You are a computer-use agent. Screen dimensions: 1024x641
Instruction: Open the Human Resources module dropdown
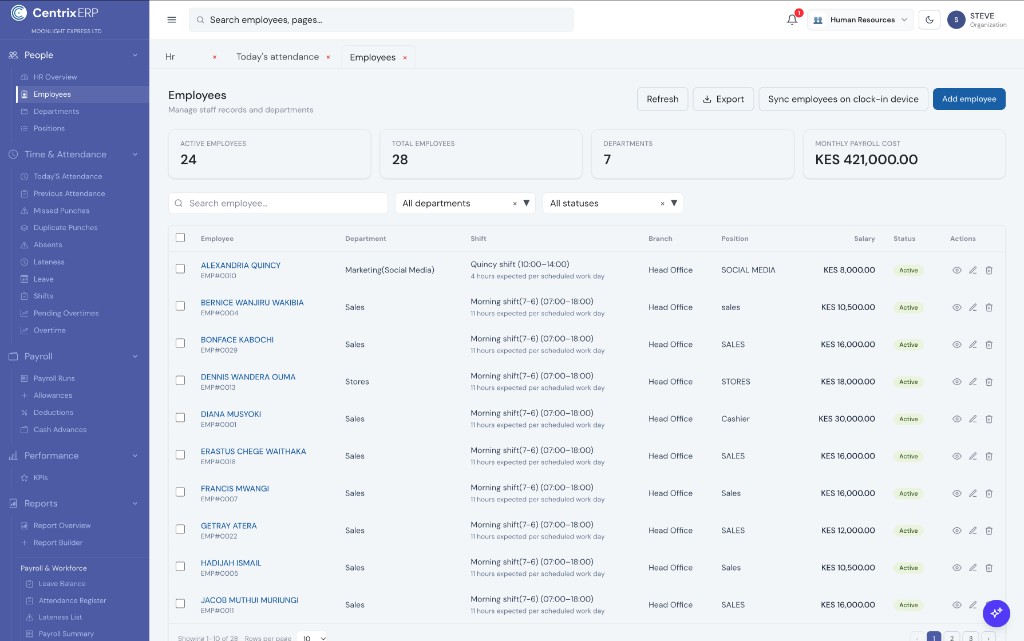(x=860, y=20)
